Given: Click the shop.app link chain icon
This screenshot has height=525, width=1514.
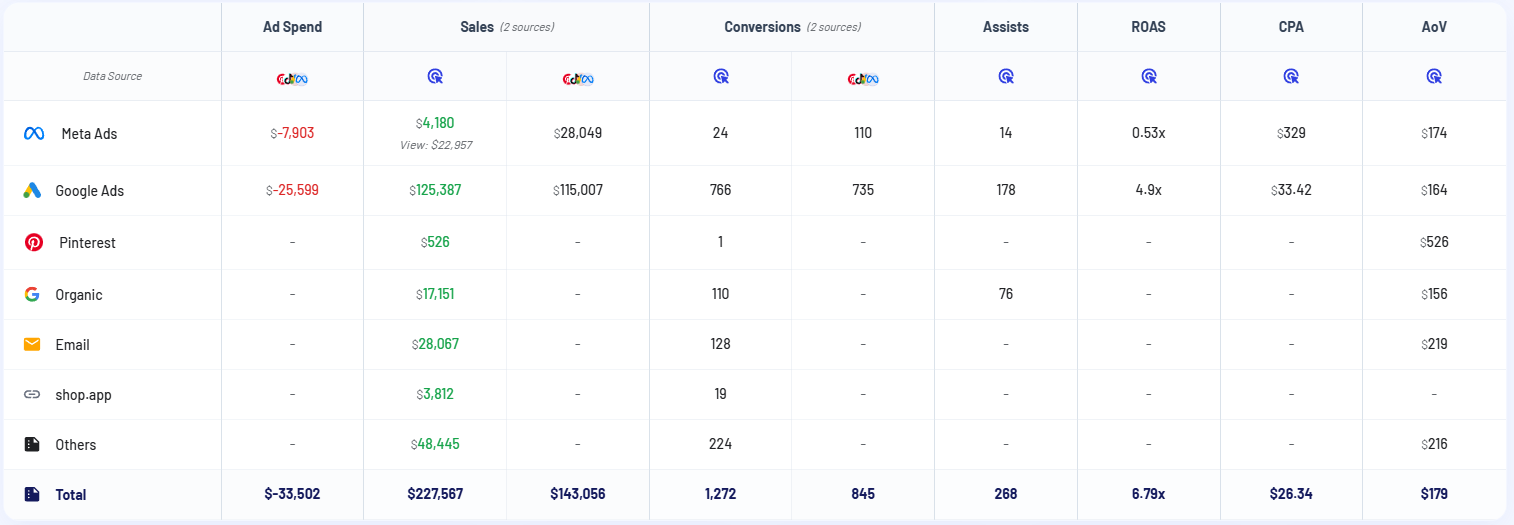Looking at the screenshot, I should point(32,394).
